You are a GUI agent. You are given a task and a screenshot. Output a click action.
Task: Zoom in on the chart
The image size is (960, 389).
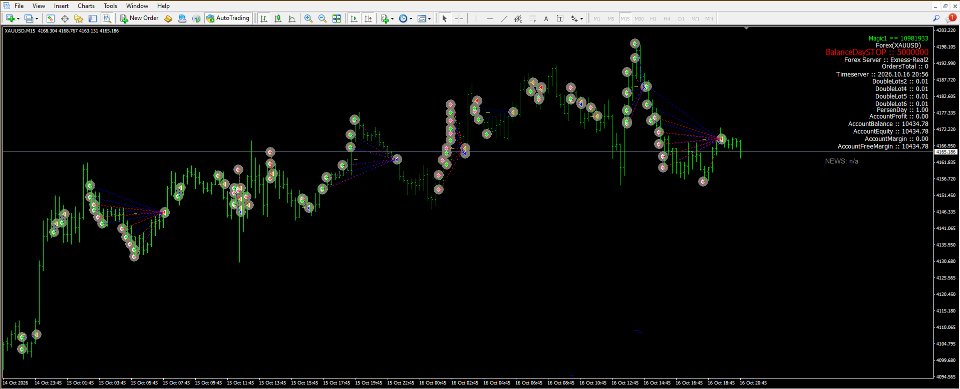pyautogui.click(x=308, y=18)
